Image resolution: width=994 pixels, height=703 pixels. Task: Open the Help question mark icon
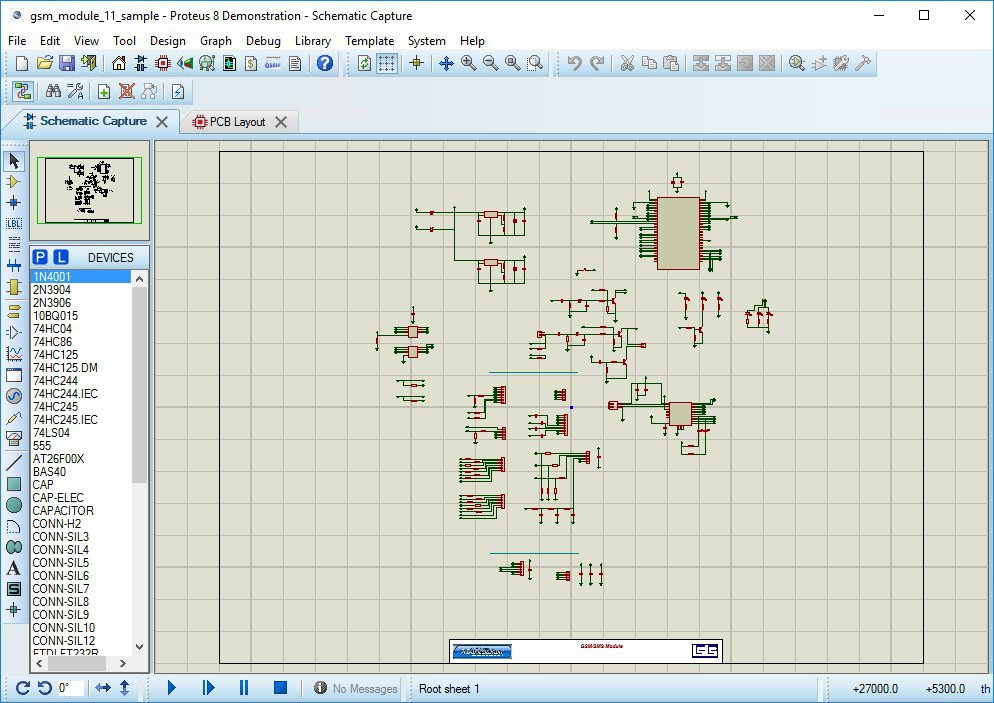(x=325, y=63)
